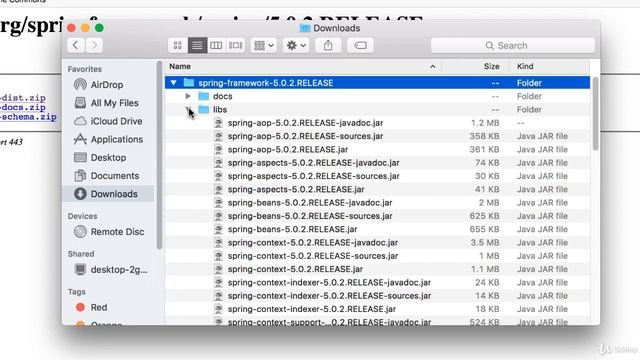
Task: Click the Downloads window title folder icon
Action: [305, 28]
